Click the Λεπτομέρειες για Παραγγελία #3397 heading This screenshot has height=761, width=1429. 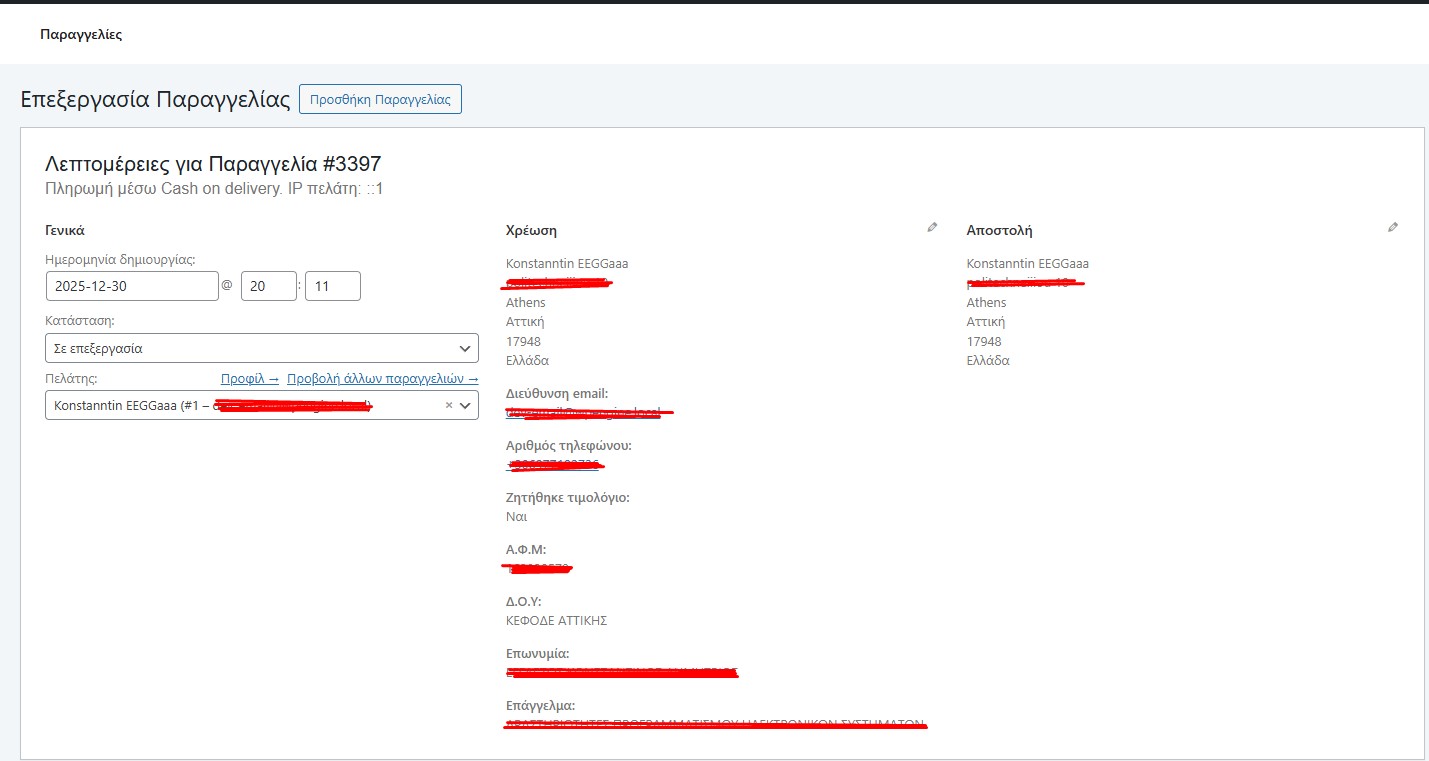point(213,164)
